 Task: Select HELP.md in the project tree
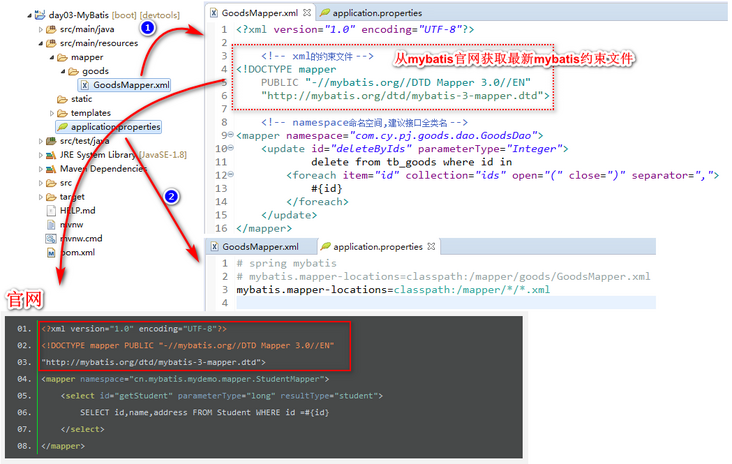tap(77, 211)
